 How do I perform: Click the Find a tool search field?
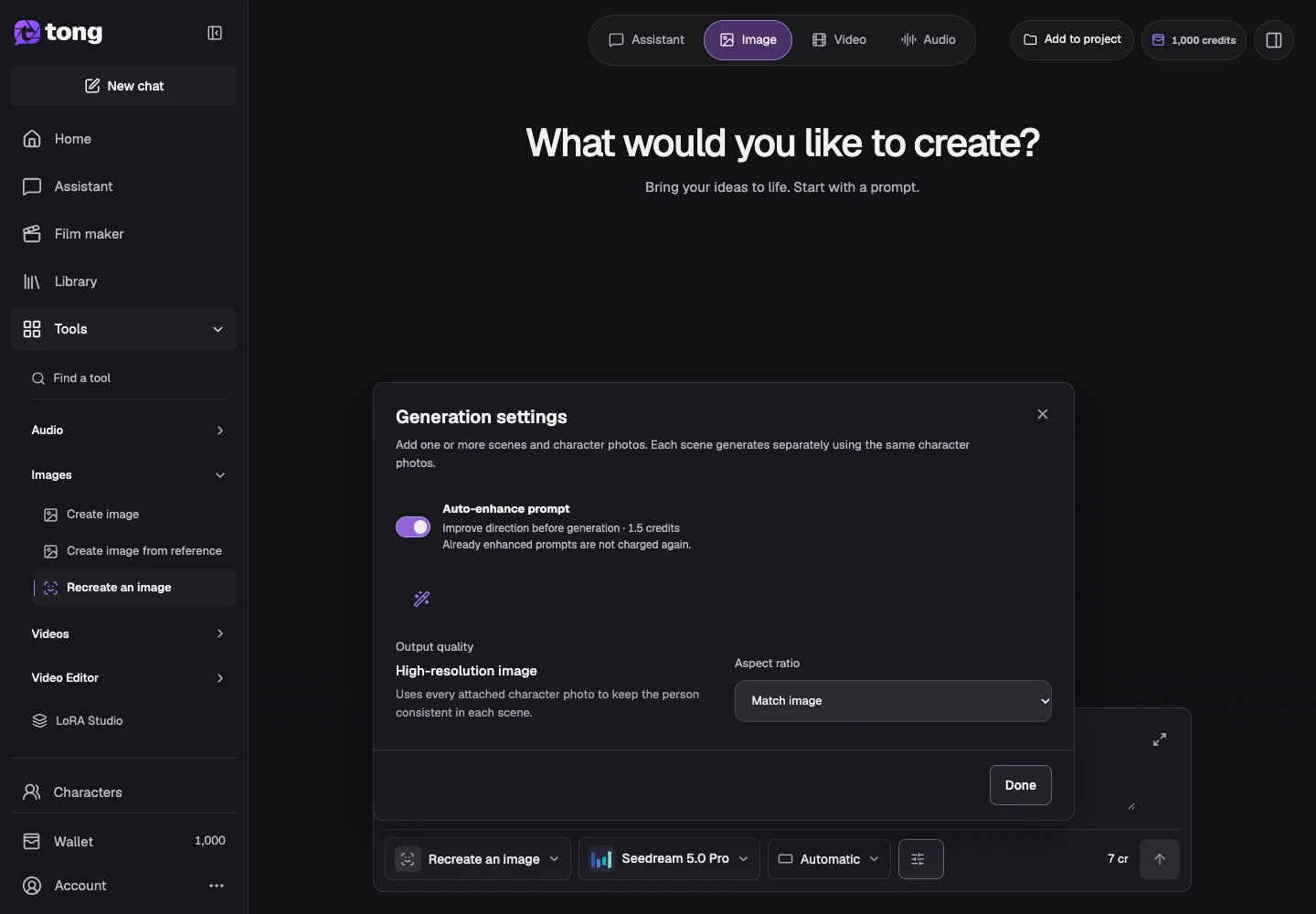click(x=129, y=378)
